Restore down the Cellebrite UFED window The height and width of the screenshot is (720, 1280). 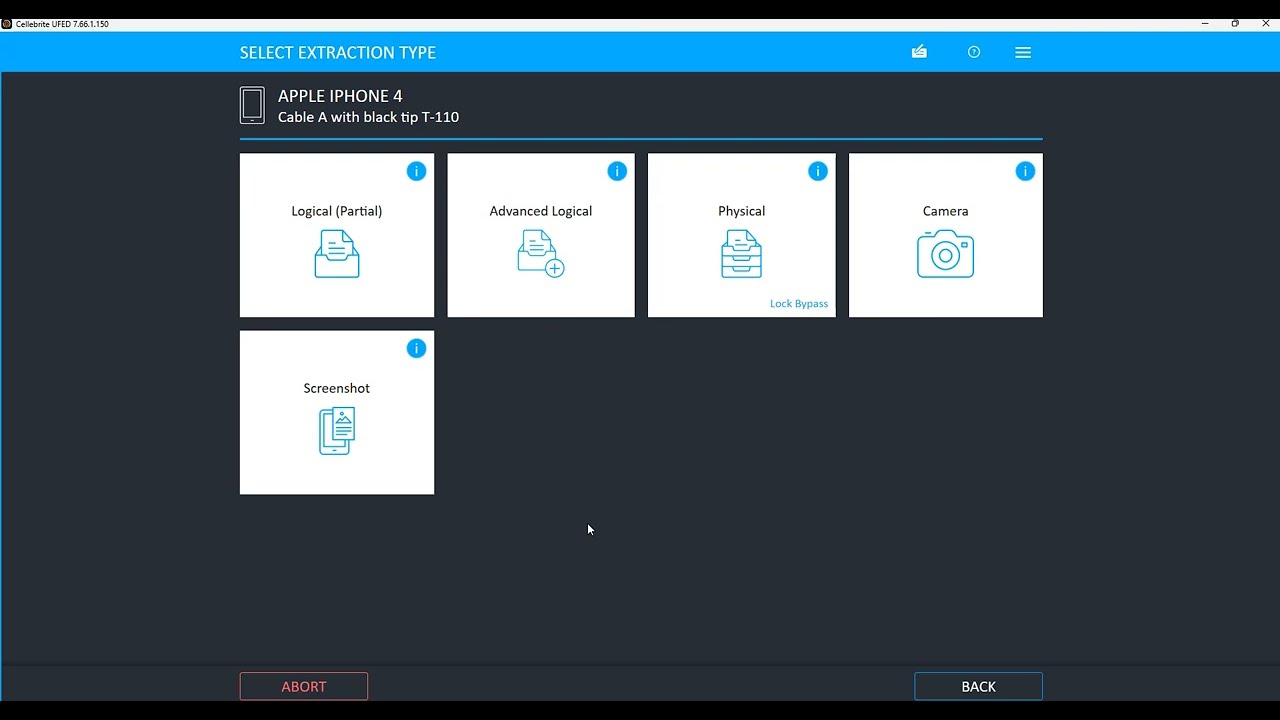point(1235,24)
